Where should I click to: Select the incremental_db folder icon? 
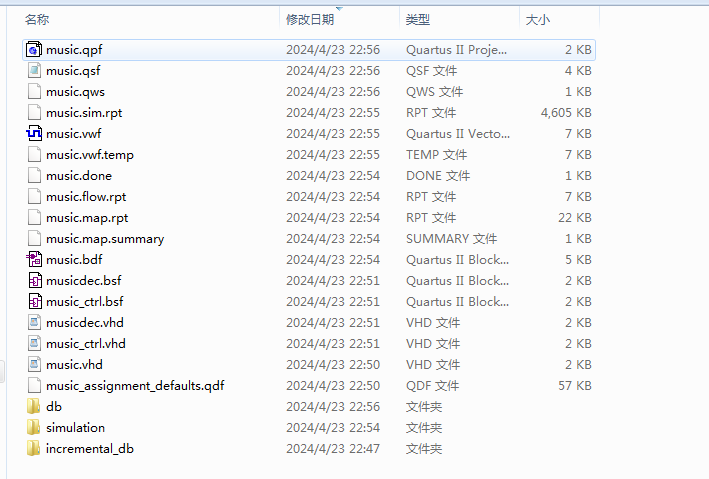(33, 449)
